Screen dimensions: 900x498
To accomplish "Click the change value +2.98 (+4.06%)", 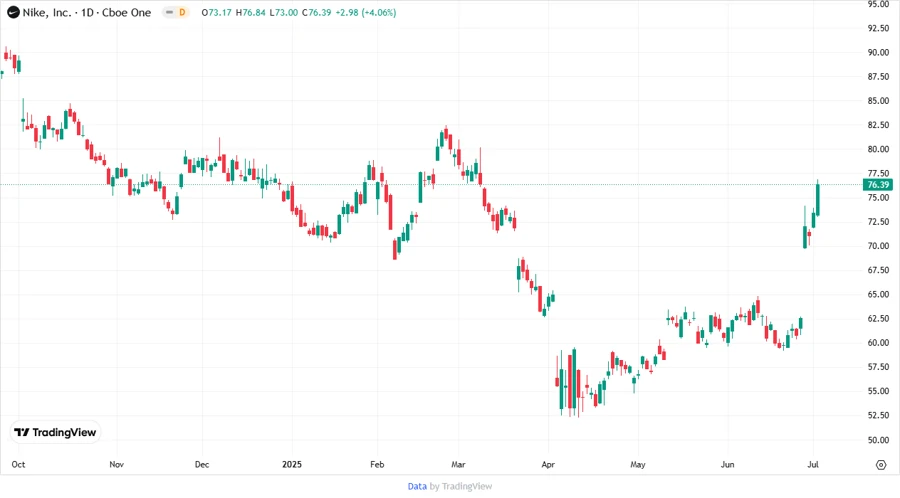I will (366, 13).
